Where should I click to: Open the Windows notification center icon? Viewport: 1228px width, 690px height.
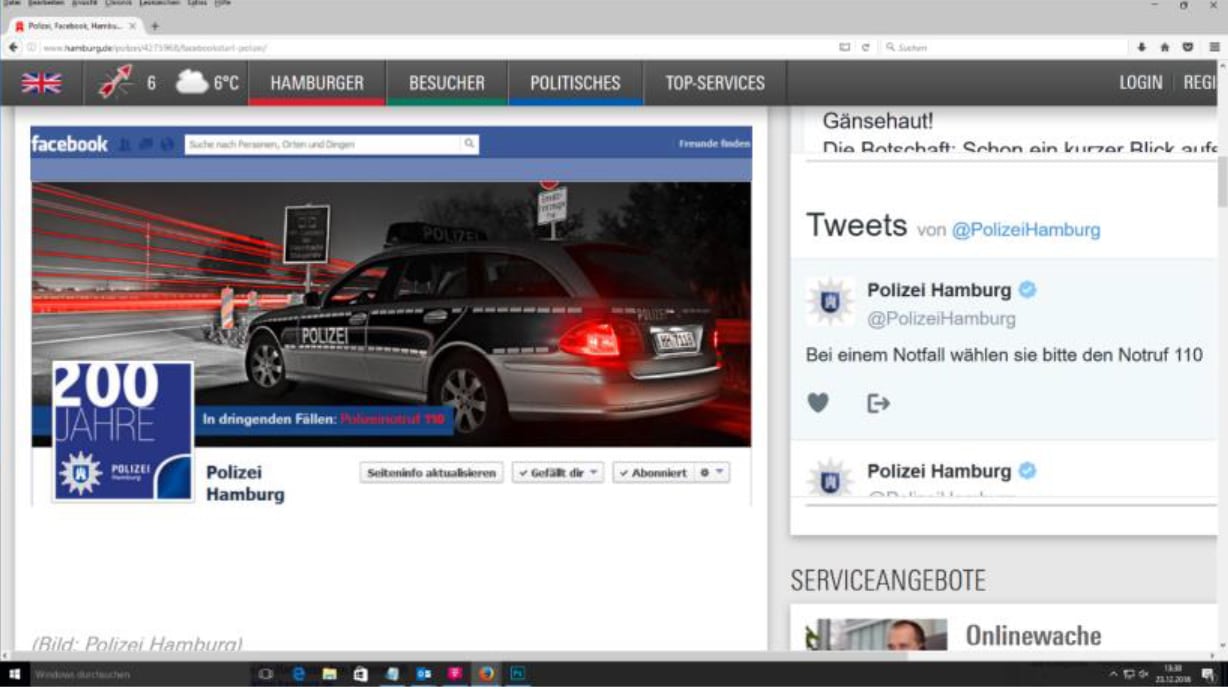coord(1208,675)
